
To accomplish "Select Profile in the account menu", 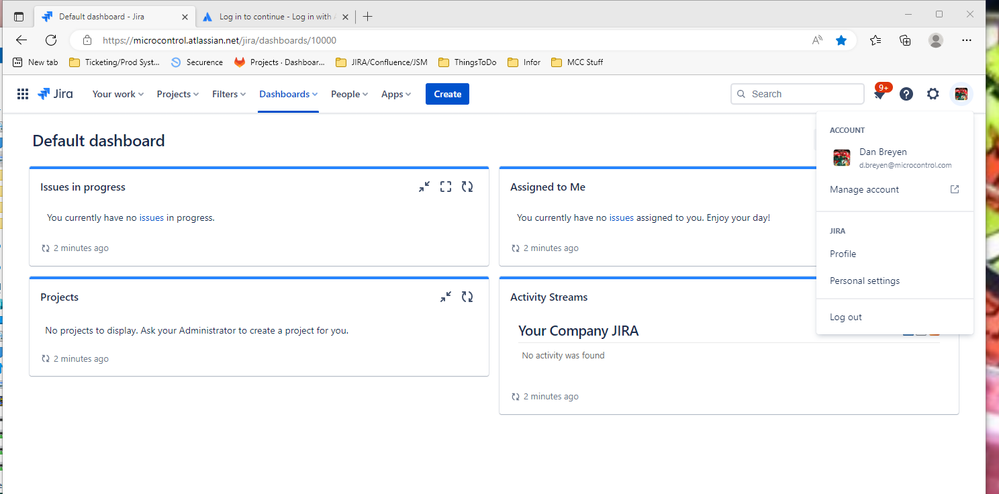I will pyautogui.click(x=895, y=254).
